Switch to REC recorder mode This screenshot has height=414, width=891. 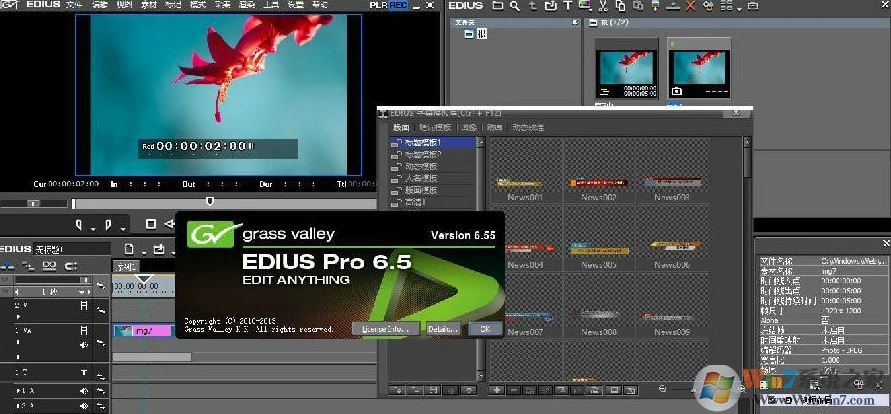398,5
